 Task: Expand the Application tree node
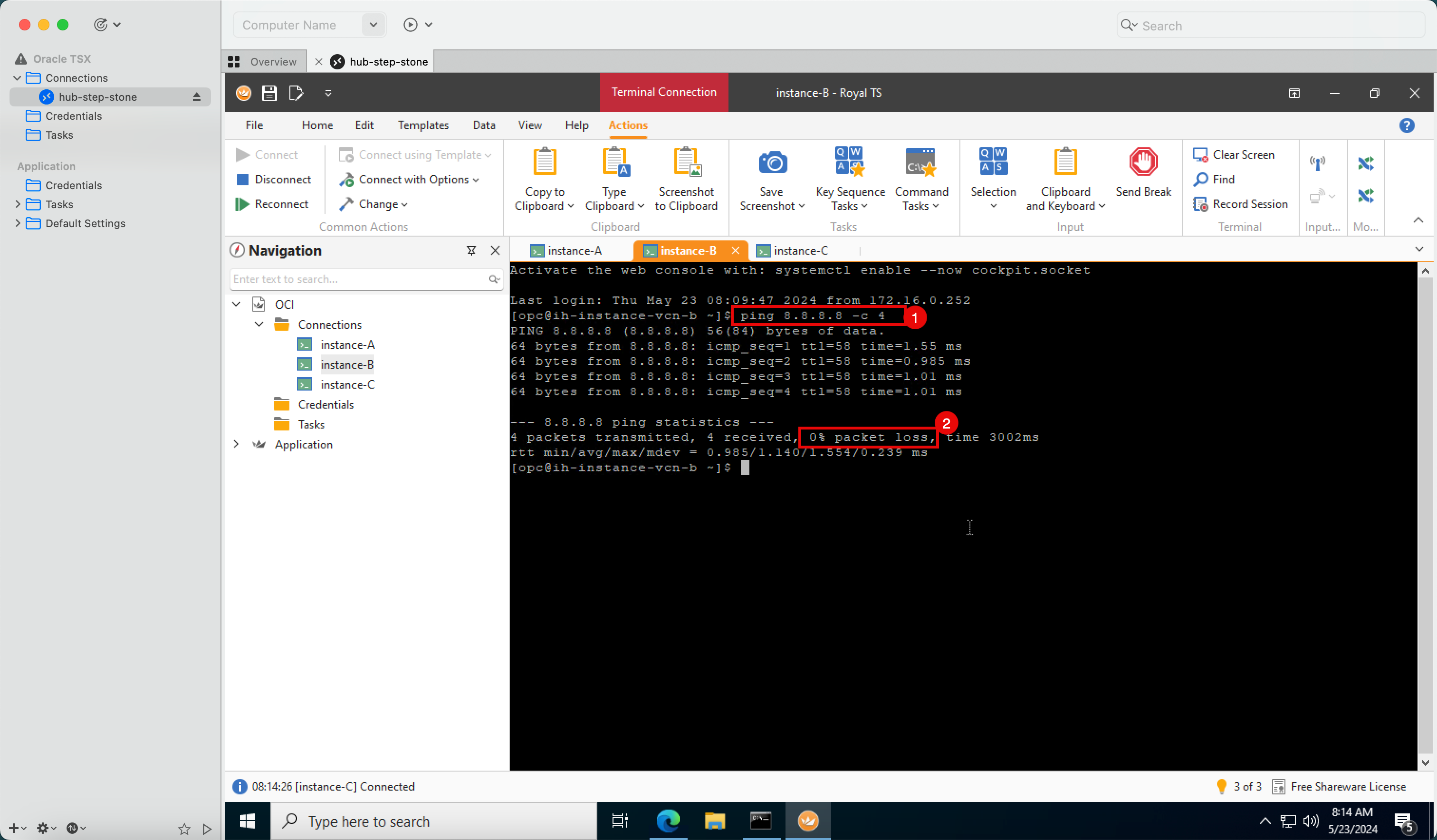pyautogui.click(x=236, y=444)
